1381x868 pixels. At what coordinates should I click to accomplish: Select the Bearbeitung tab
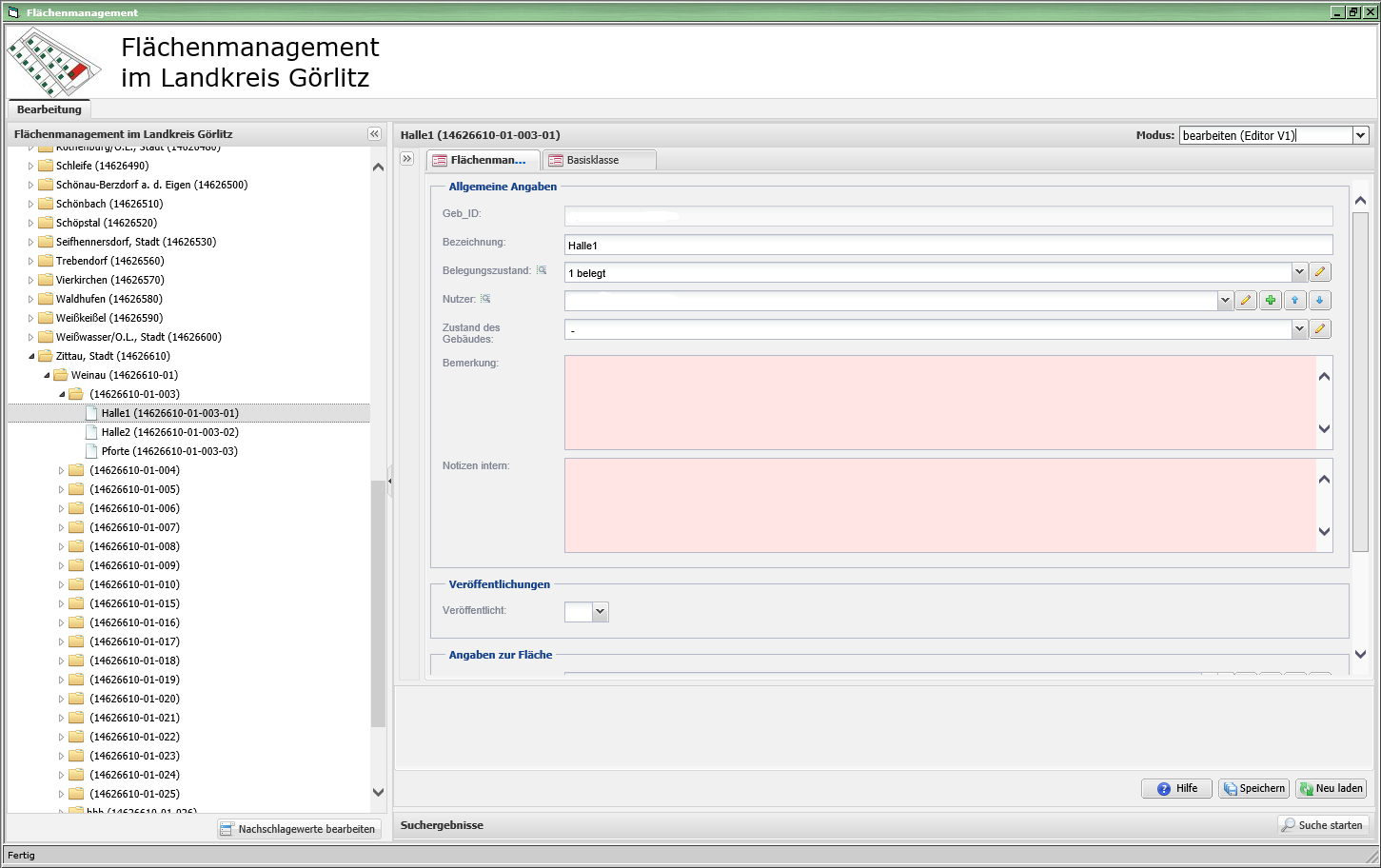pos(49,109)
